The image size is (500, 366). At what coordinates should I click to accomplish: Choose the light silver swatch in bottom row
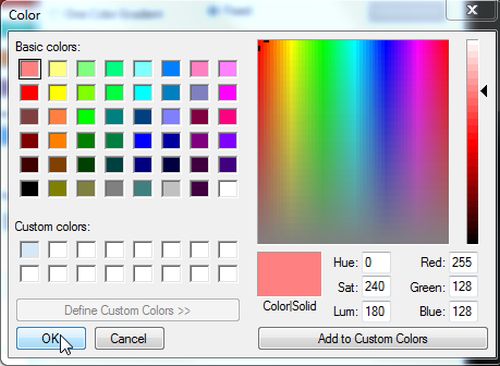[x=171, y=189]
